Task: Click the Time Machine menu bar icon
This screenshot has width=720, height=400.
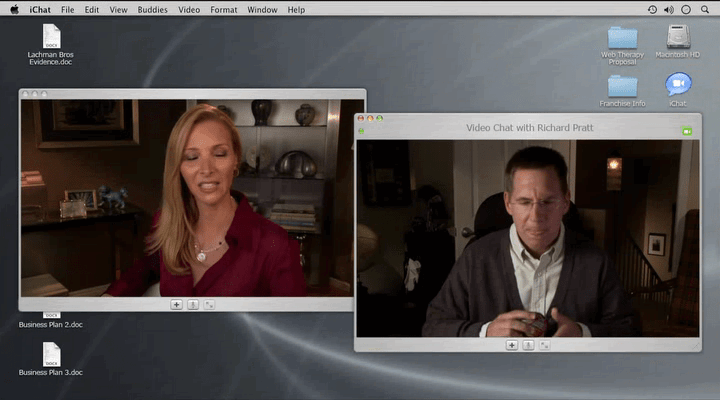Action: point(652,9)
